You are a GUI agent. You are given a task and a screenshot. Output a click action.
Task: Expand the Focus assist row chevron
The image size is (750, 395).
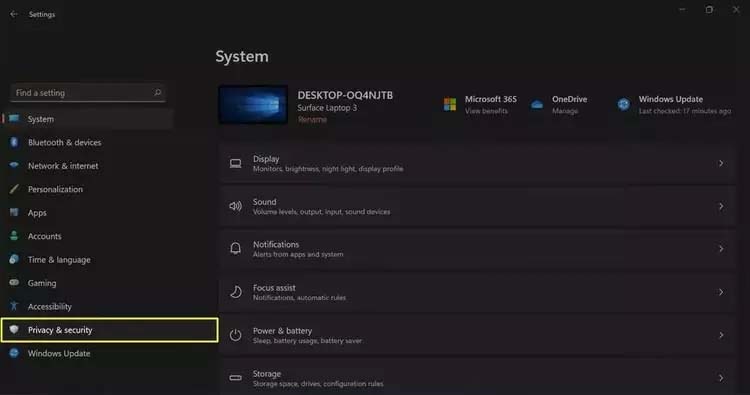[721, 292]
